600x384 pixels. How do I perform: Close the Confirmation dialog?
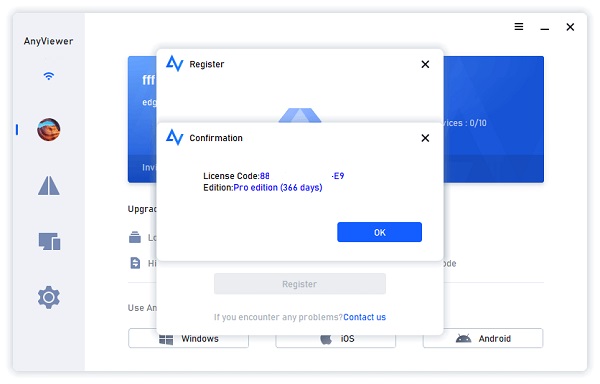coord(425,138)
